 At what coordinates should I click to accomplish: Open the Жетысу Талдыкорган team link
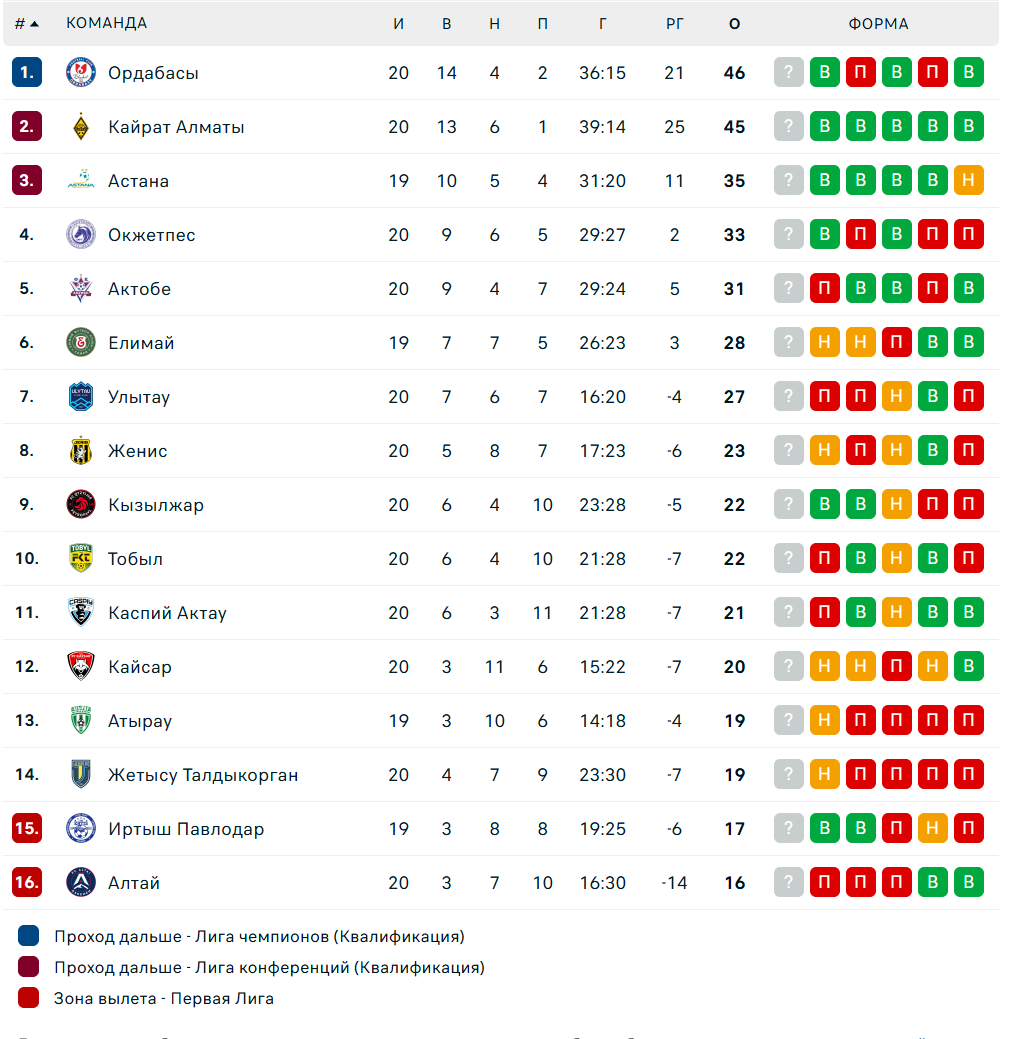pyautogui.click(x=203, y=775)
